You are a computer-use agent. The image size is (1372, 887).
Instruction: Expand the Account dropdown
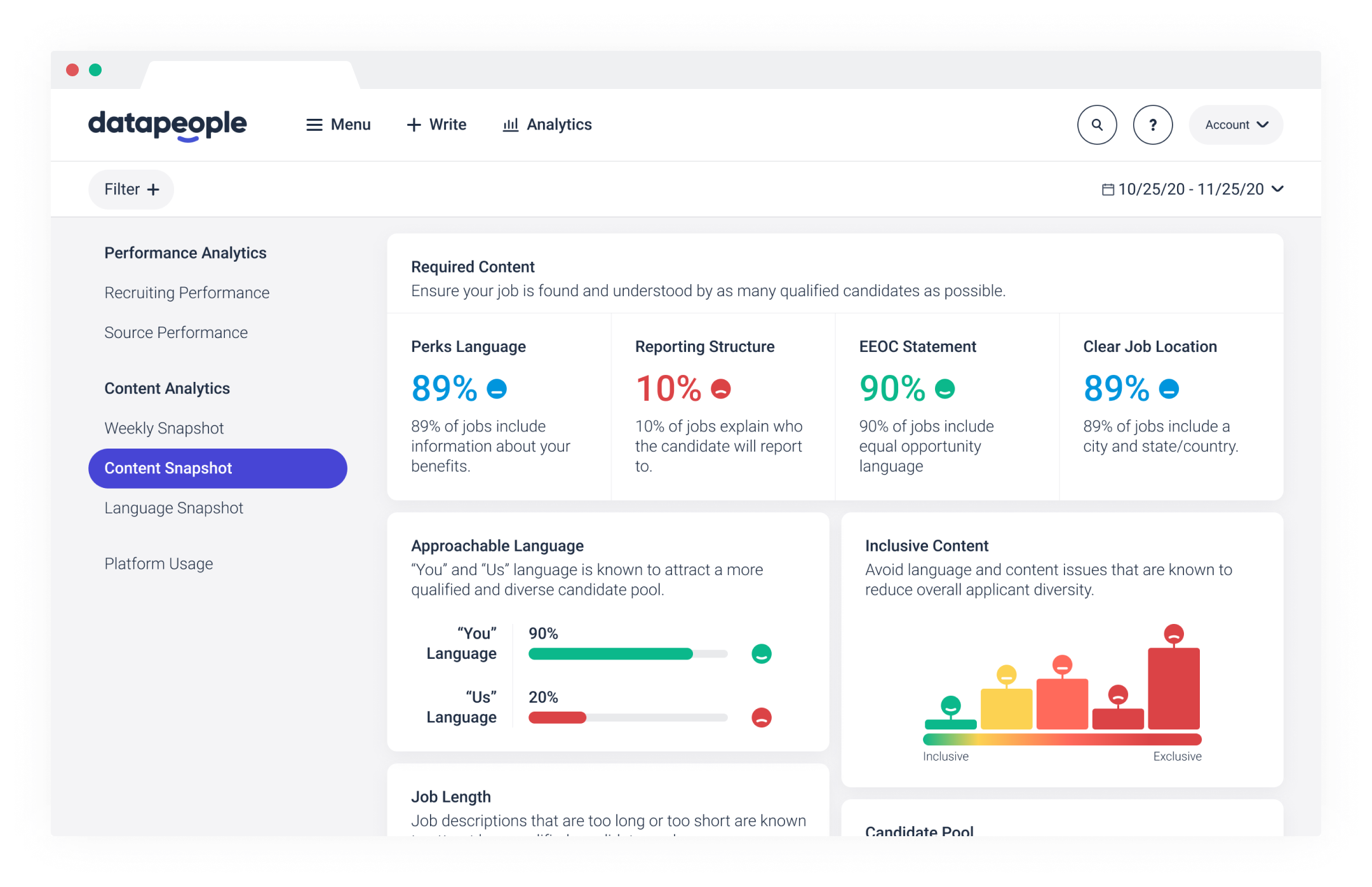coord(1235,125)
